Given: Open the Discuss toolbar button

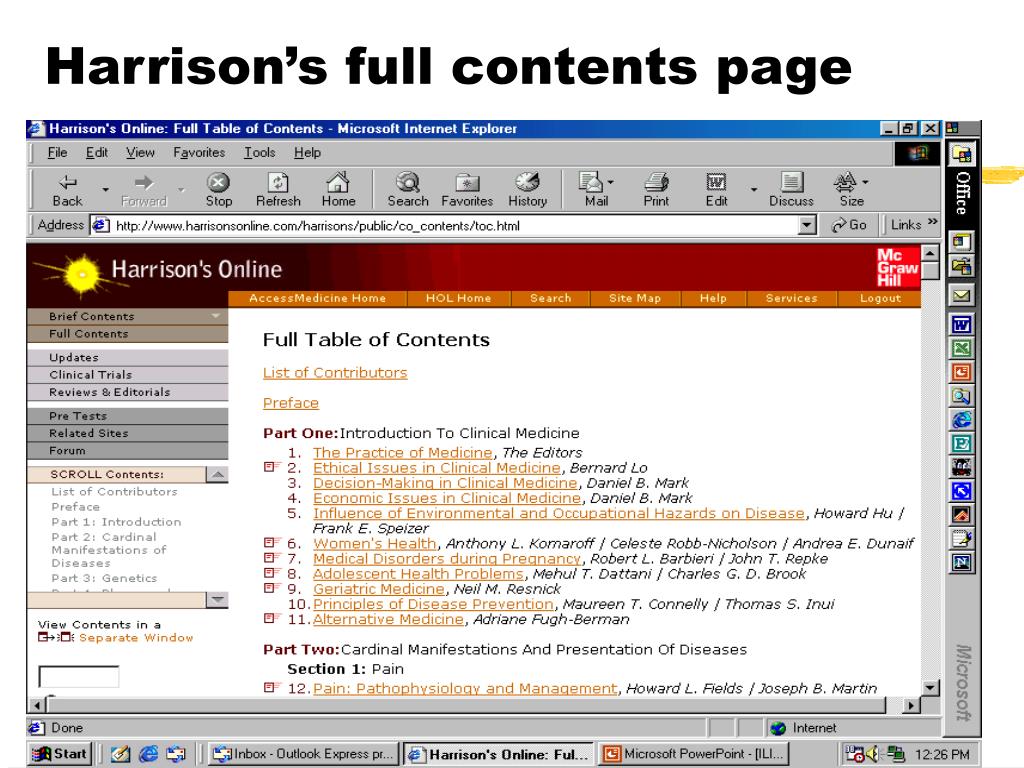Looking at the screenshot, I should (792, 189).
